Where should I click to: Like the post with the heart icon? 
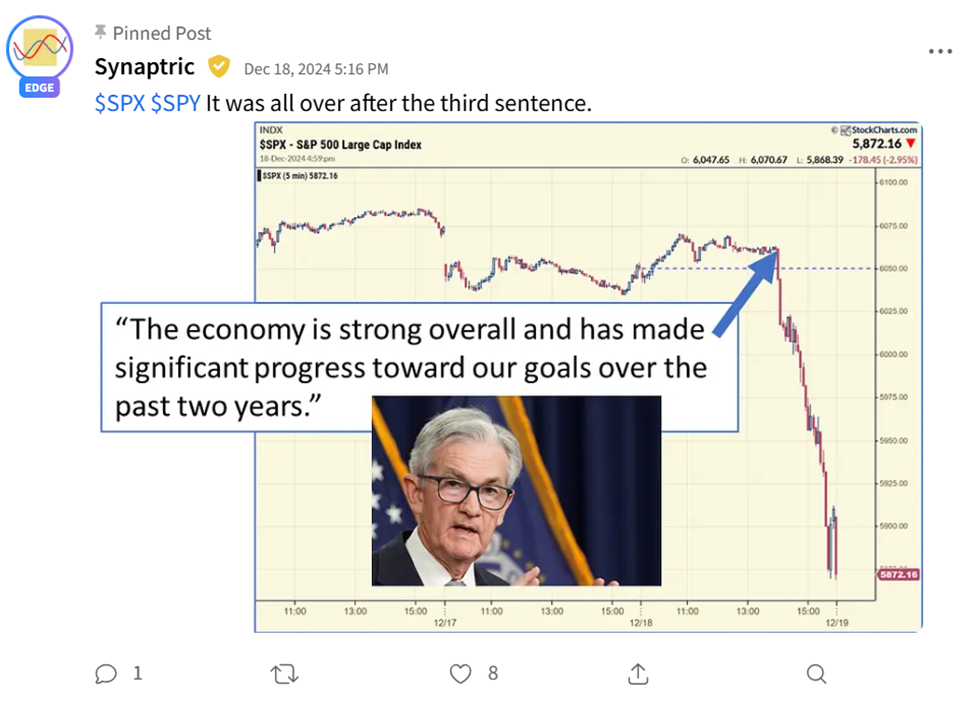(x=460, y=674)
